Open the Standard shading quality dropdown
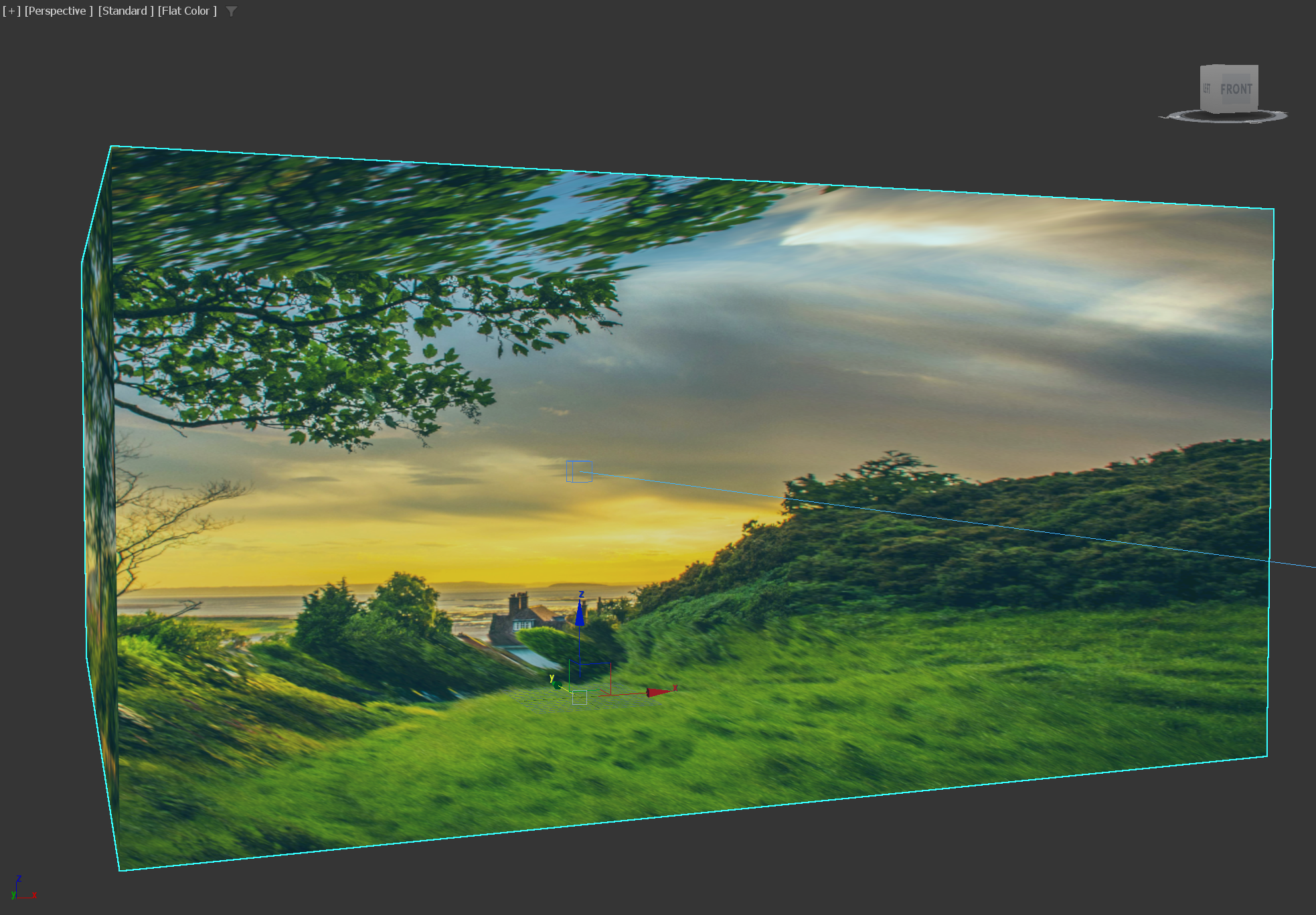 [x=126, y=11]
